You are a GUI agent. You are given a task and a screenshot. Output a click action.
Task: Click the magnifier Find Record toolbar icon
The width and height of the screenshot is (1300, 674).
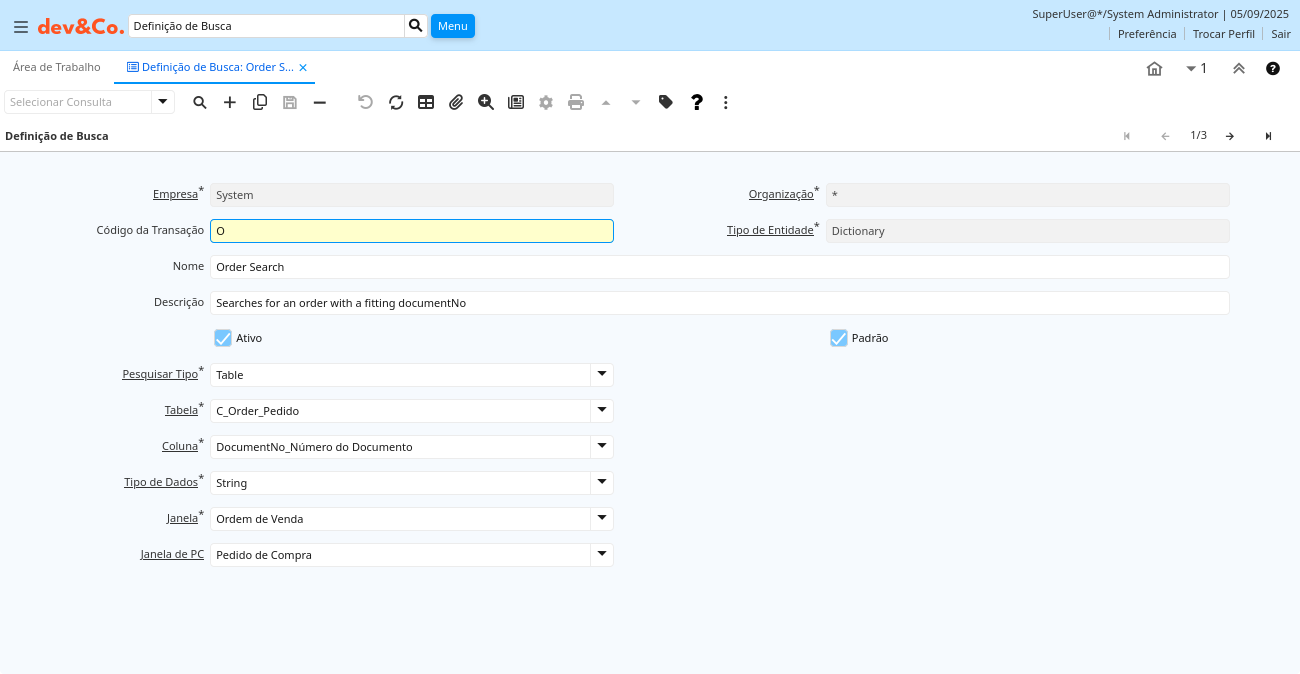pyautogui.click(x=200, y=102)
